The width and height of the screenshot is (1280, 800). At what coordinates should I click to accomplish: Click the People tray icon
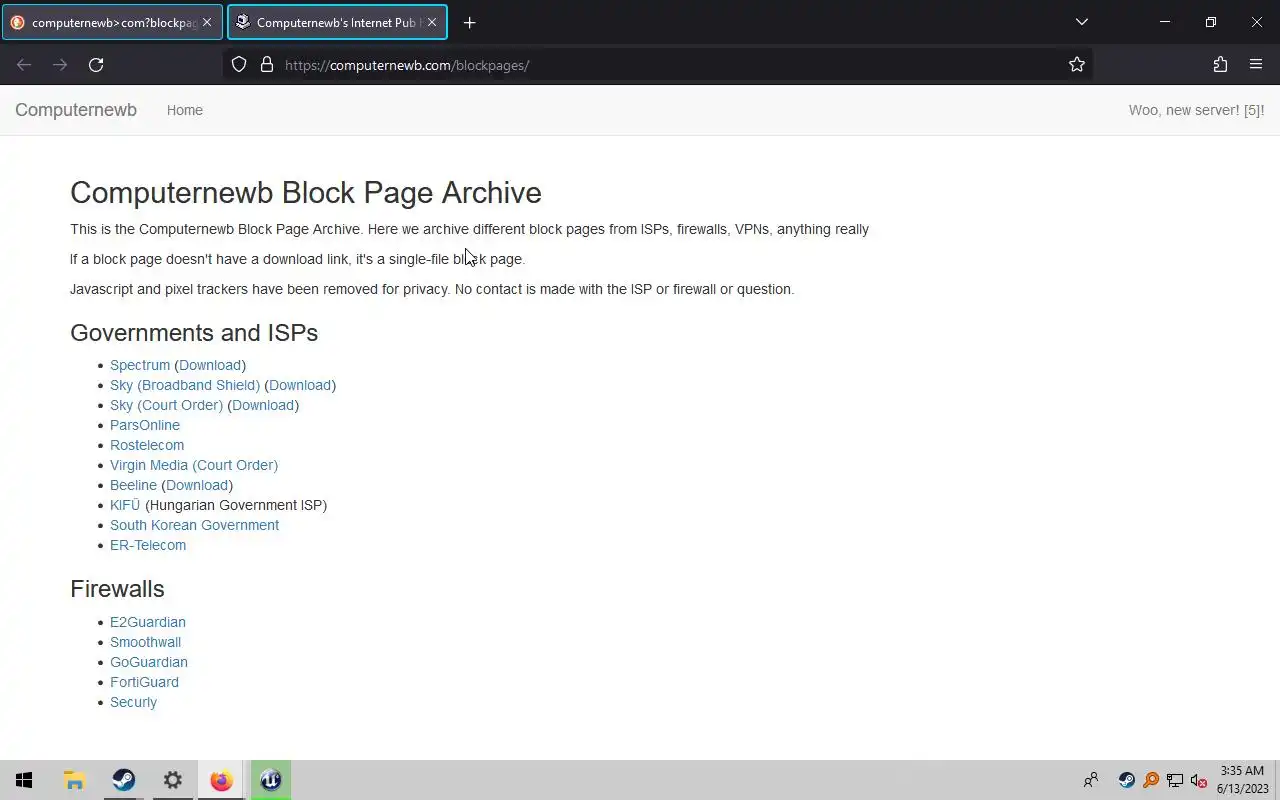[1091, 780]
